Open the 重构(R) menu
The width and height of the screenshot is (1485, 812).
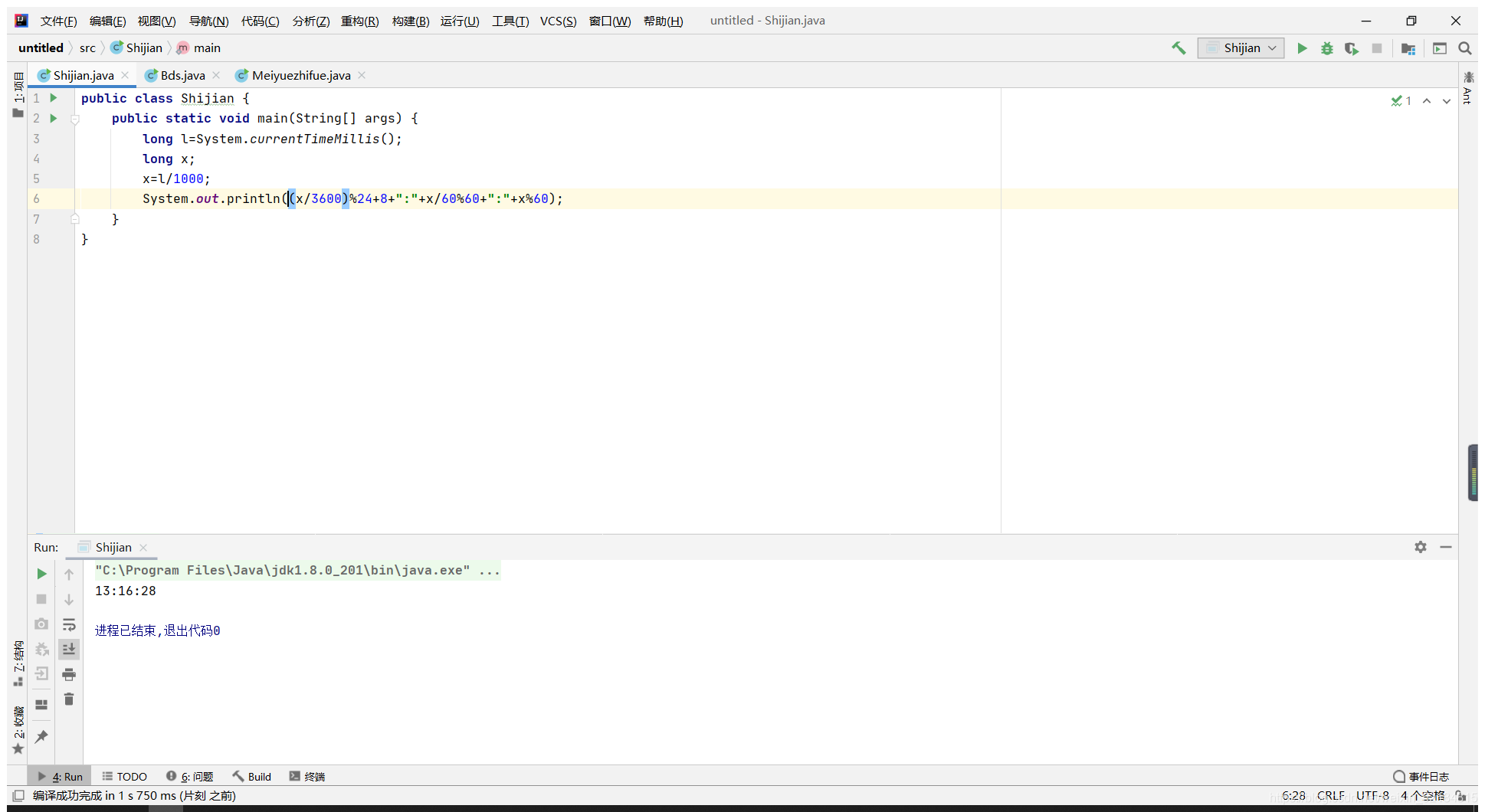[359, 21]
